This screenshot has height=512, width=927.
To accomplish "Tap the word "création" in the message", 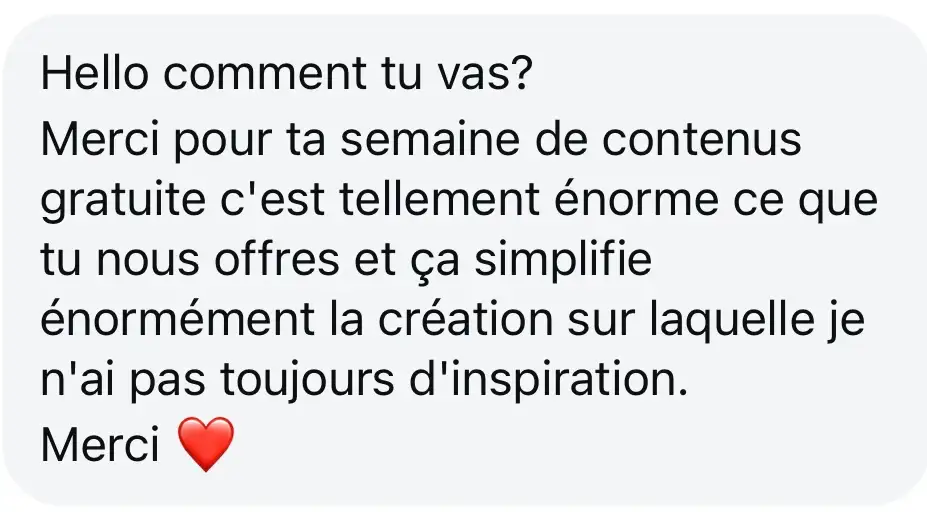I will pyautogui.click(x=465, y=319).
